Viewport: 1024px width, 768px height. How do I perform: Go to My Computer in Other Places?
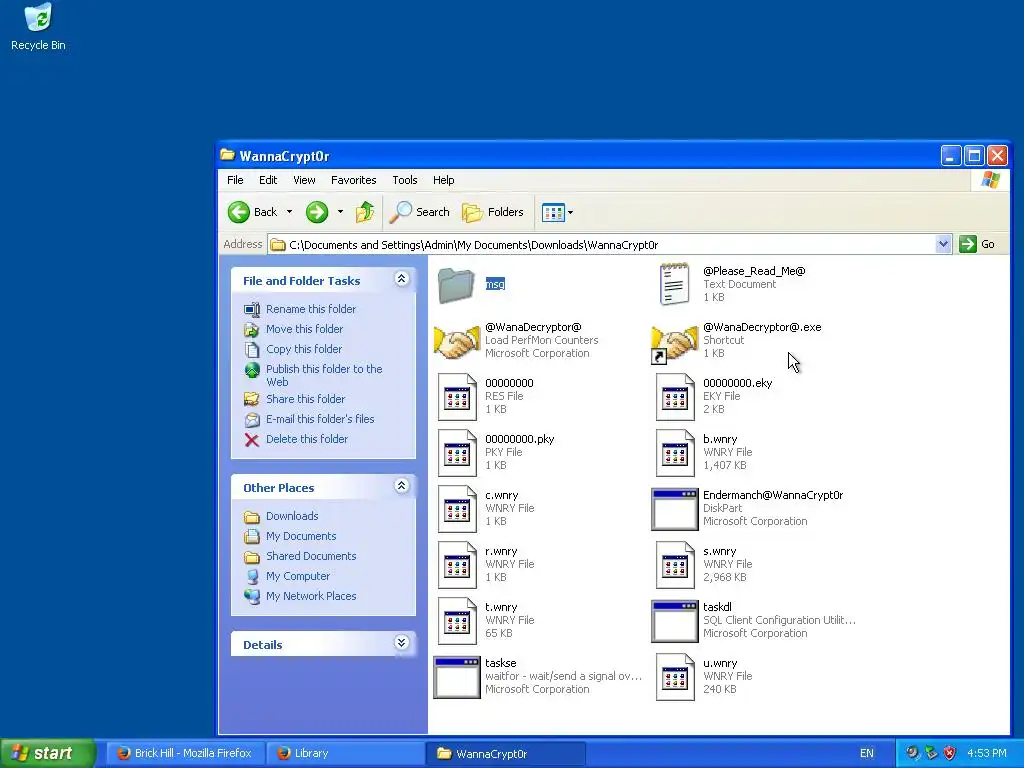298,577
